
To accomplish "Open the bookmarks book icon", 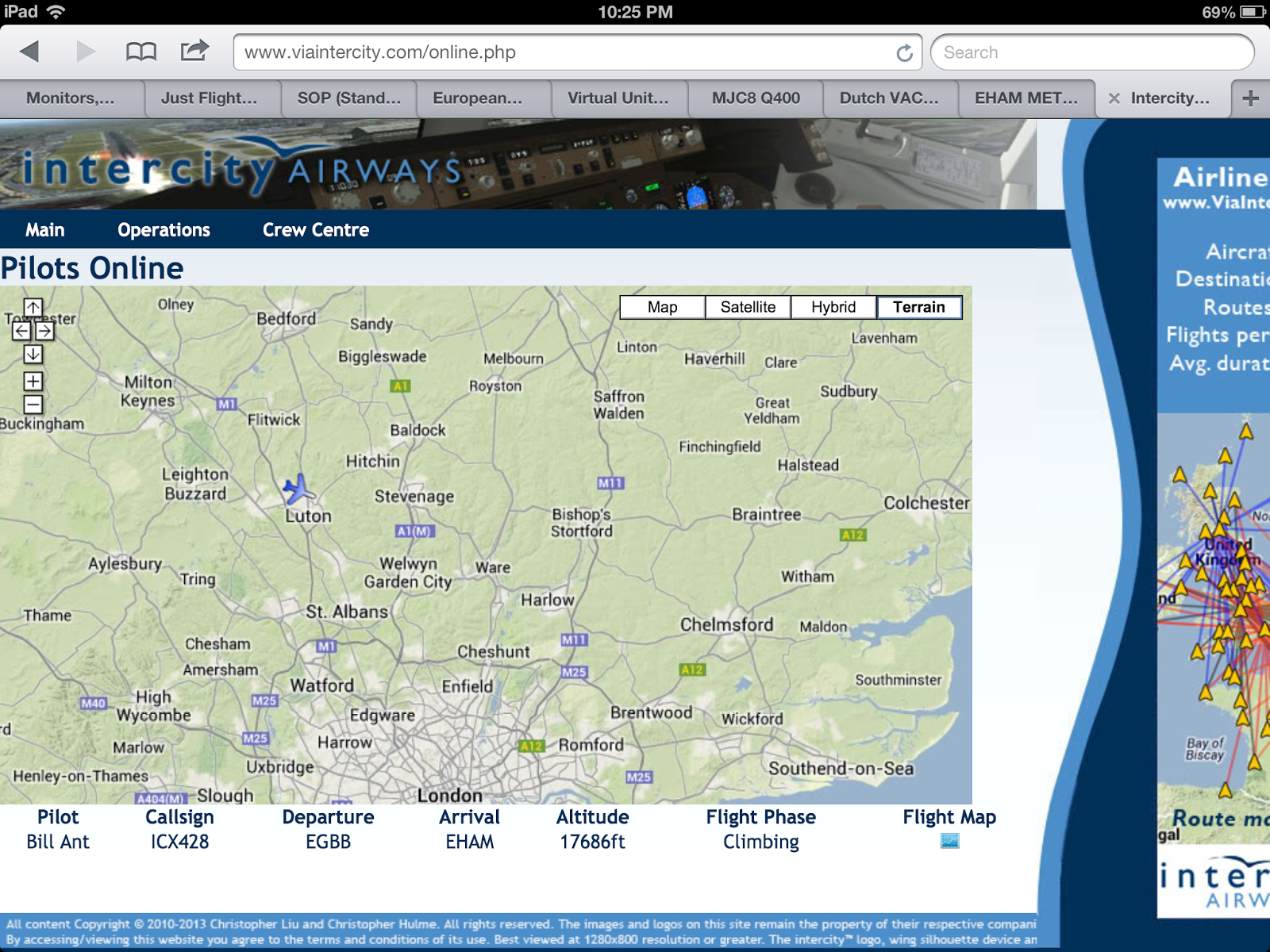I will pos(141,52).
